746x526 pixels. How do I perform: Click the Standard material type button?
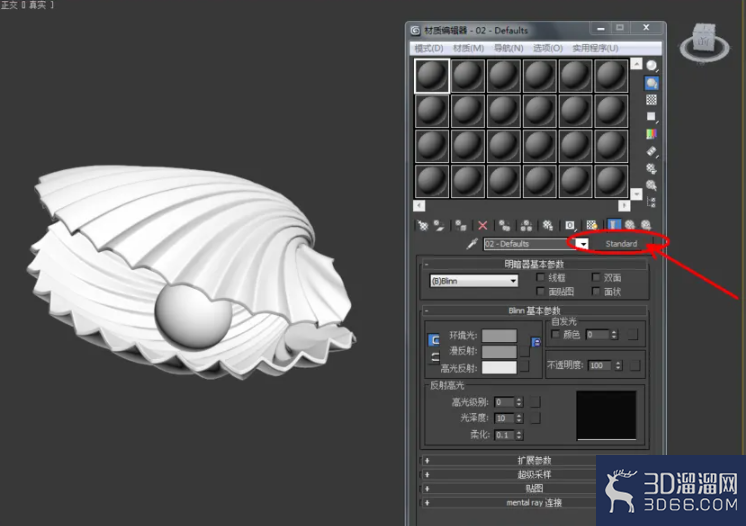pos(621,244)
